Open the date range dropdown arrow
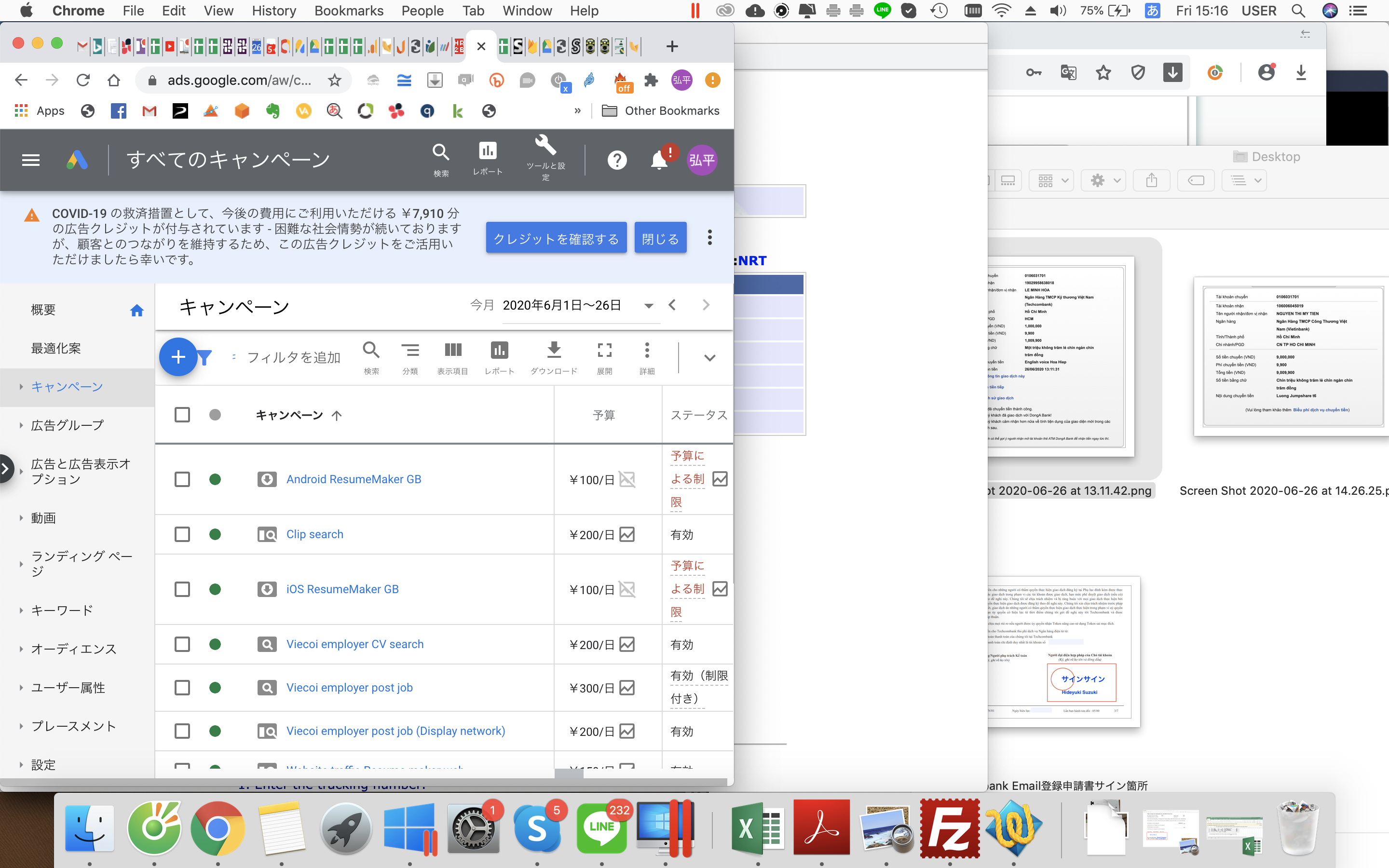 coord(649,306)
